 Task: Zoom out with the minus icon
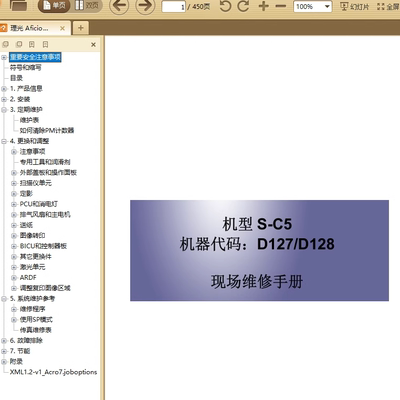pyautogui.click(x=281, y=6)
